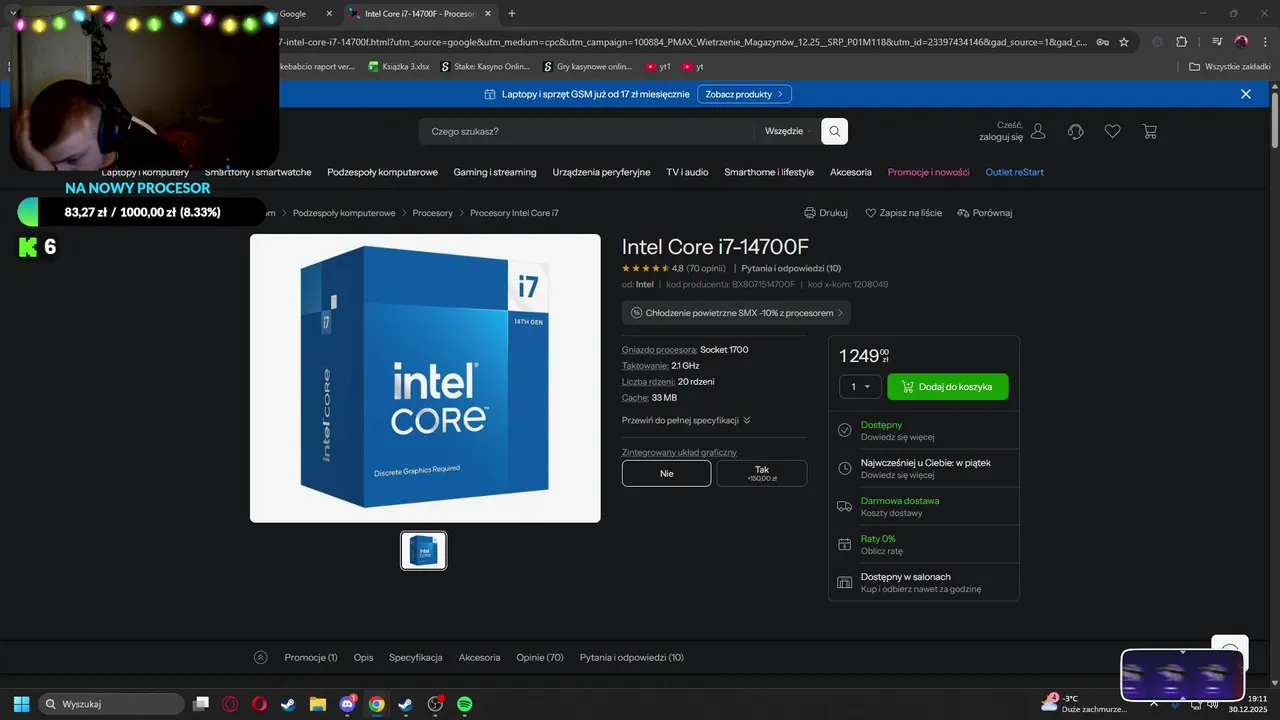Open 'Outlet reStart' menu link

[x=1014, y=172]
